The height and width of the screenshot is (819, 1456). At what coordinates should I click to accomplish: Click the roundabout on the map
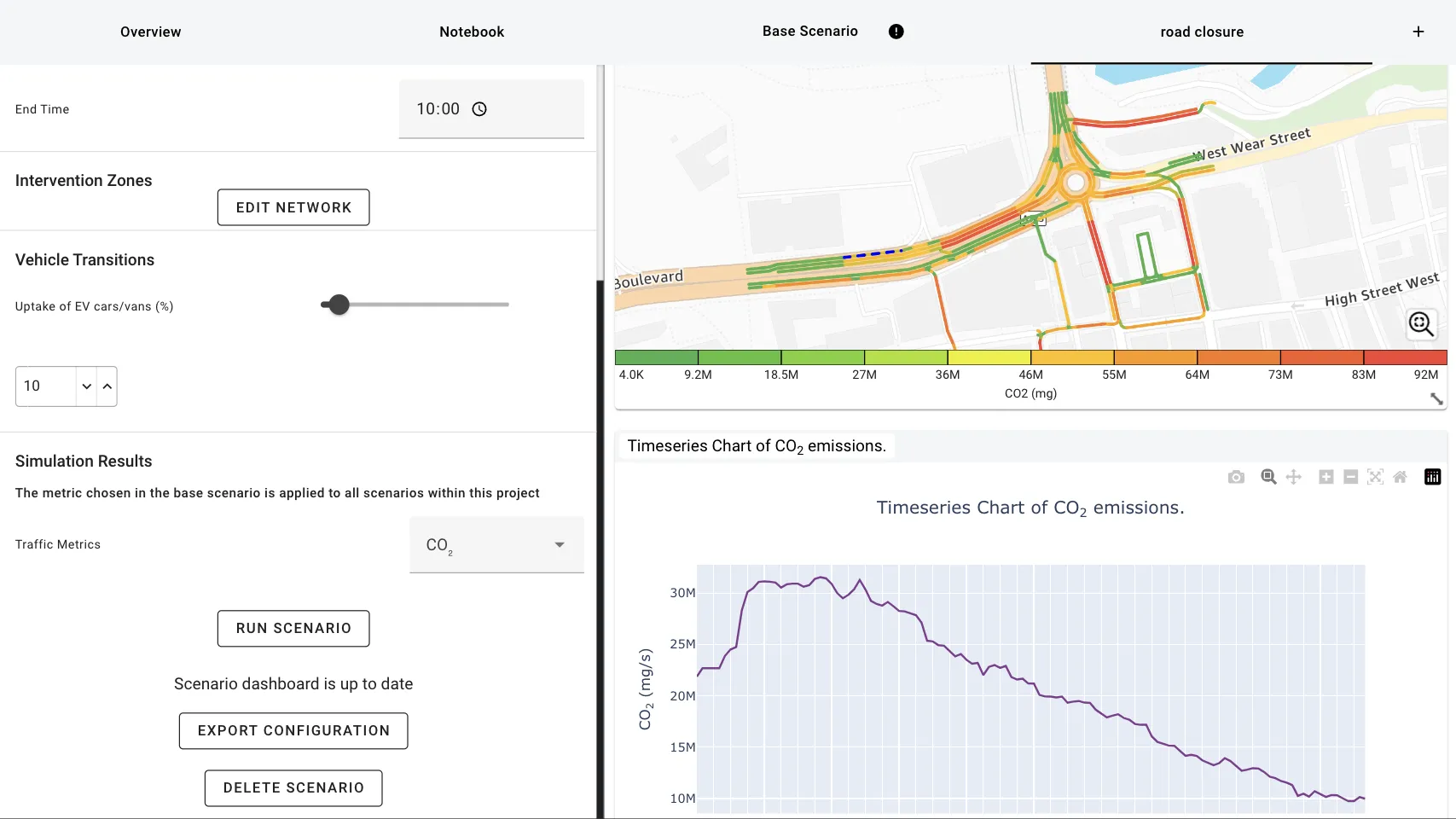(1076, 183)
